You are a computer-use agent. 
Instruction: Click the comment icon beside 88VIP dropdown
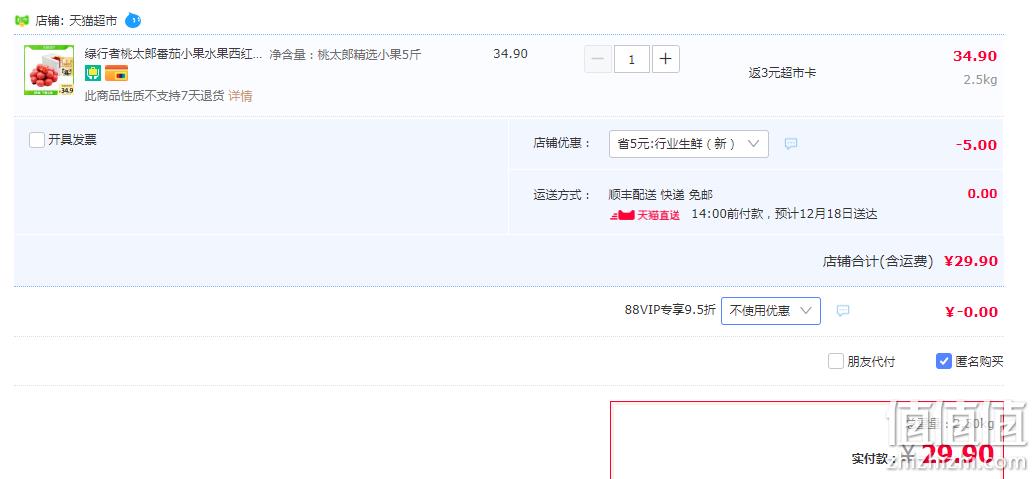tap(842, 311)
